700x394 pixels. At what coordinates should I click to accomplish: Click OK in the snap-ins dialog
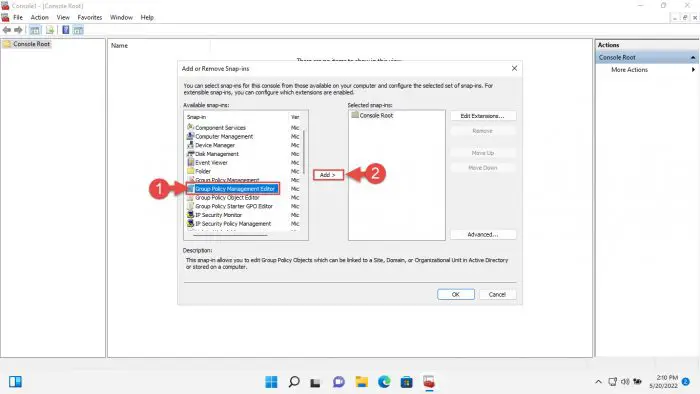click(455, 294)
